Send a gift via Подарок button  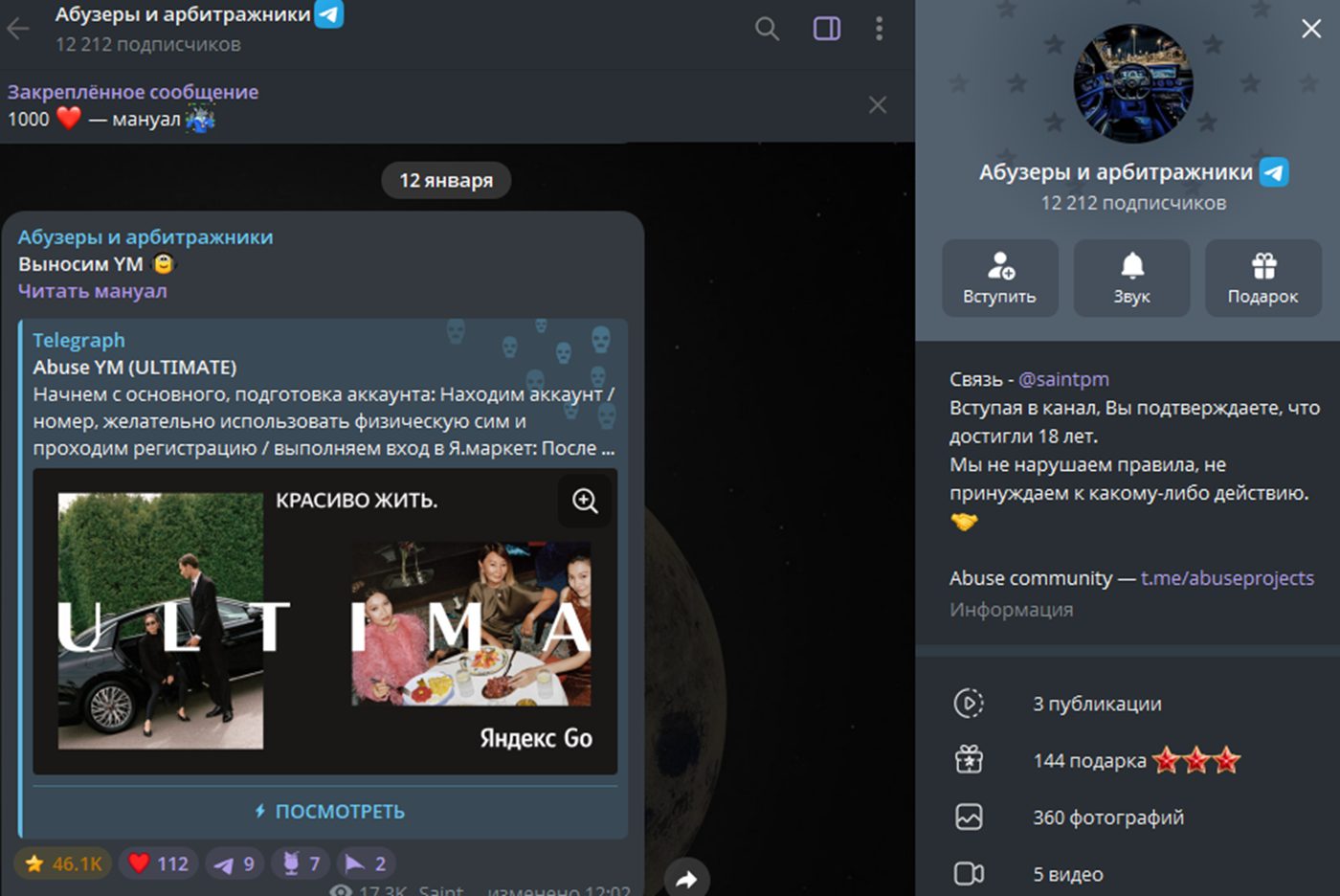click(x=1262, y=278)
